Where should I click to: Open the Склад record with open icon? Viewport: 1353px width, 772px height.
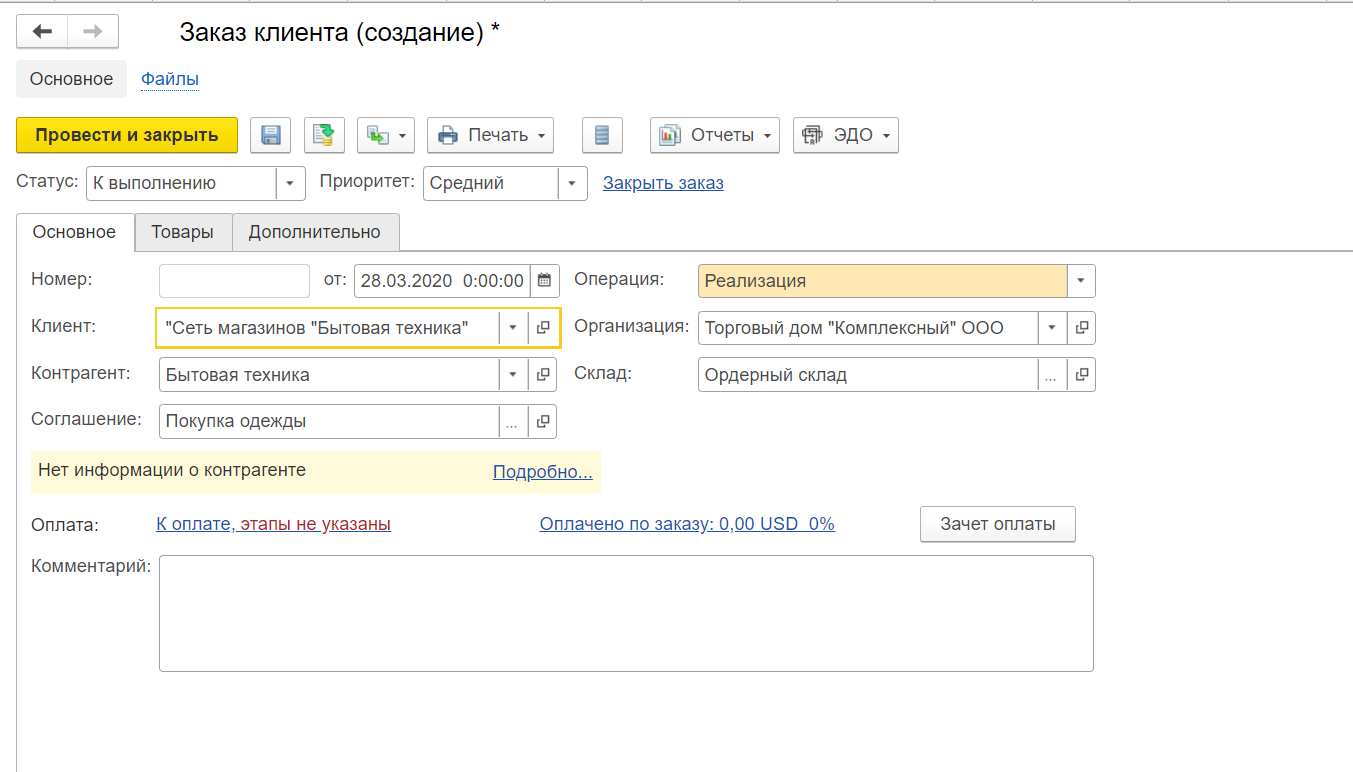[x=1081, y=375]
